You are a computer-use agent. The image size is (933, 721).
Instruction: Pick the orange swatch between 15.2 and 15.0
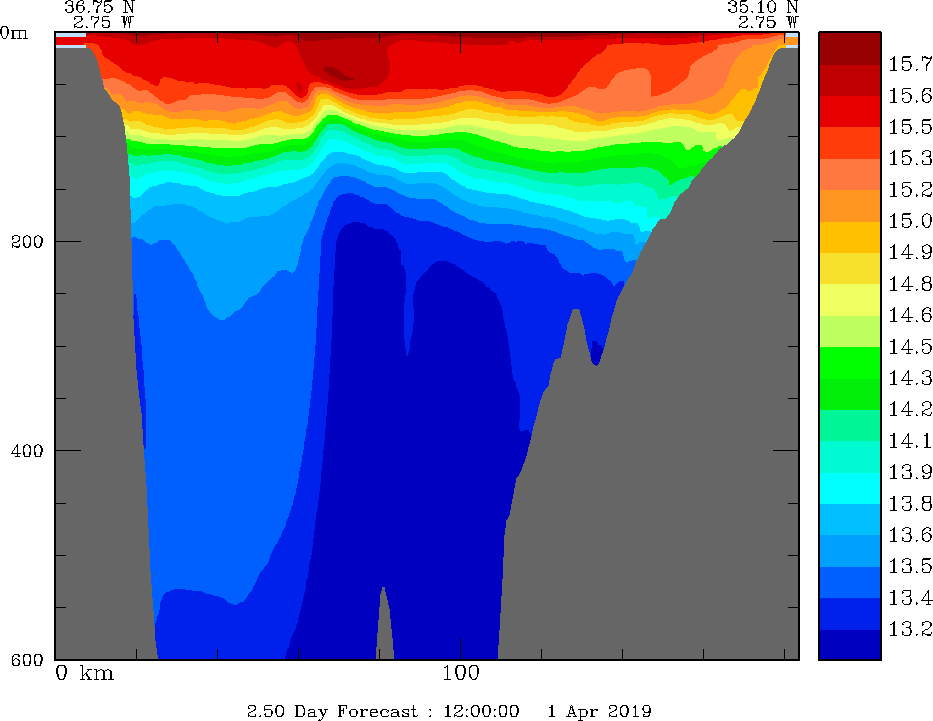click(x=850, y=205)
